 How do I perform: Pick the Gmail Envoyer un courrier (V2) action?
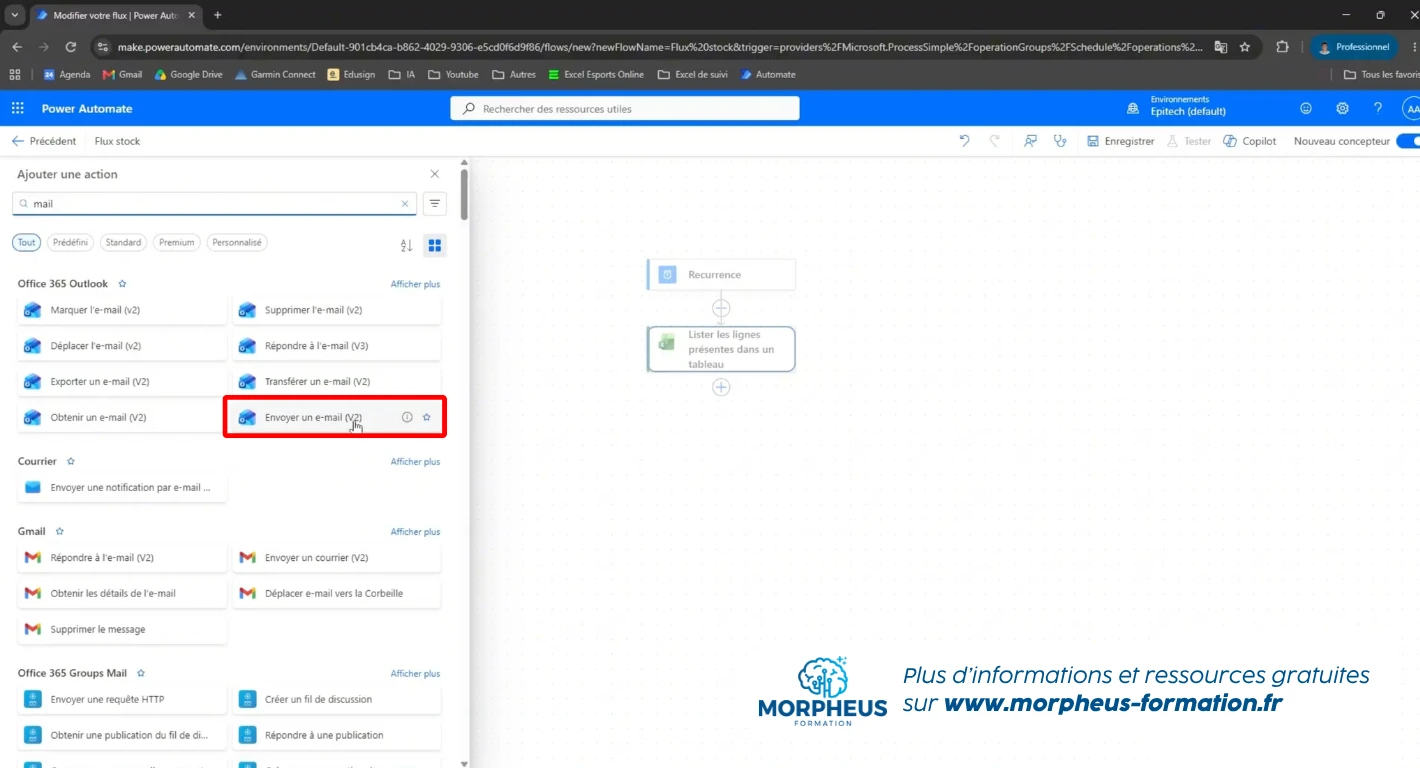click(x=337, y=557)
